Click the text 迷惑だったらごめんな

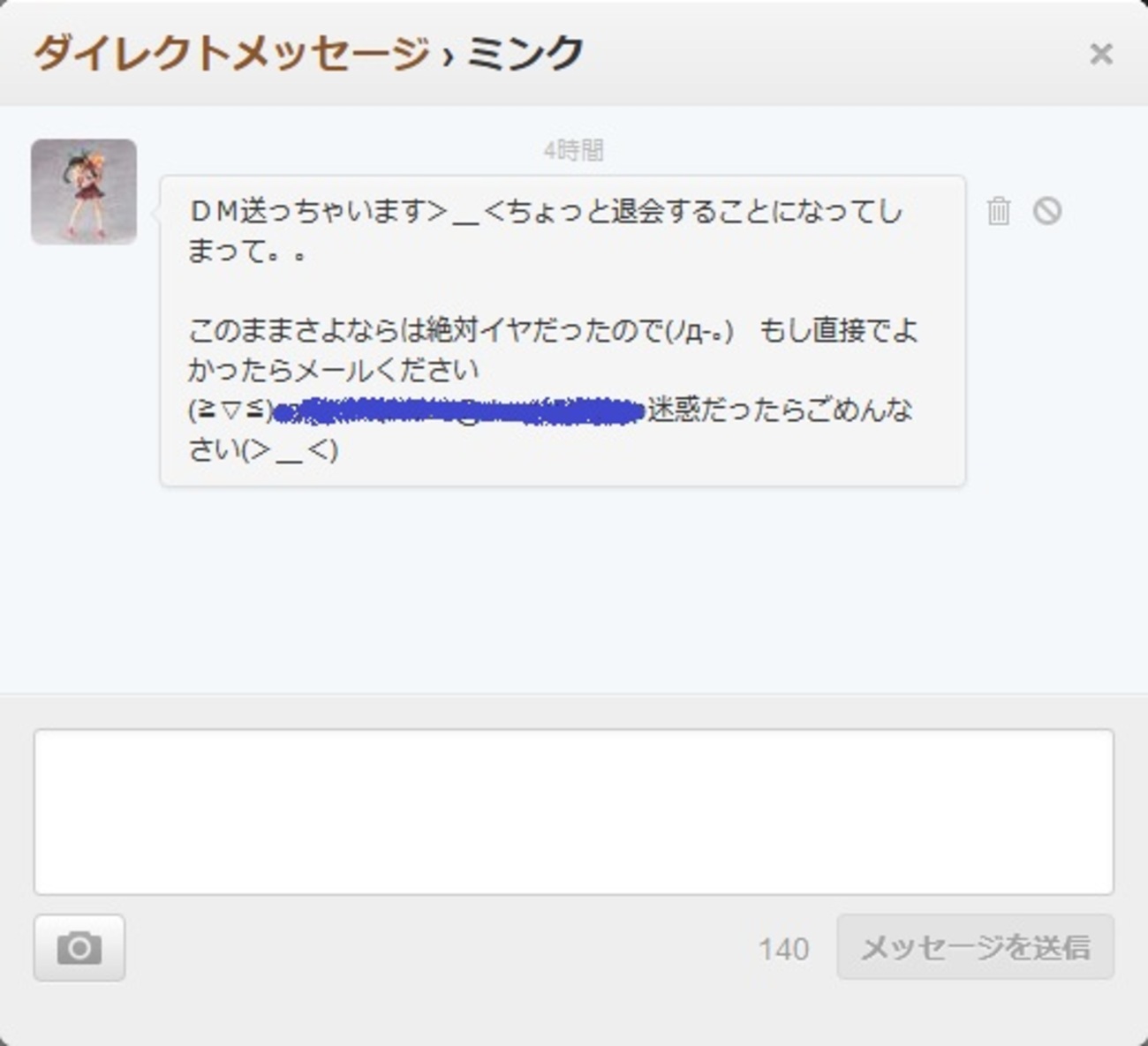click(x=779, y=410)
